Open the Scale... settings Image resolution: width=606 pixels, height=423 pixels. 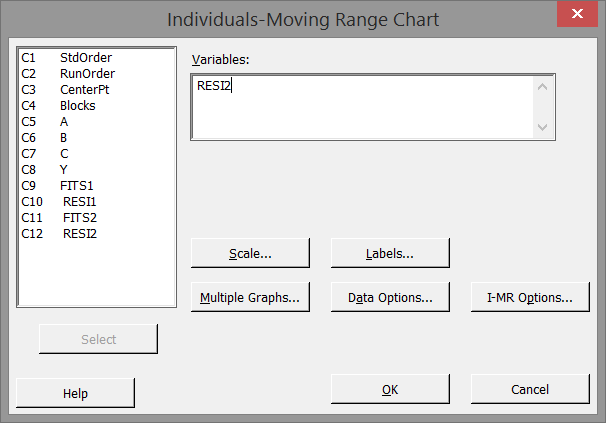pyautogui.click(x=250, y=254)
